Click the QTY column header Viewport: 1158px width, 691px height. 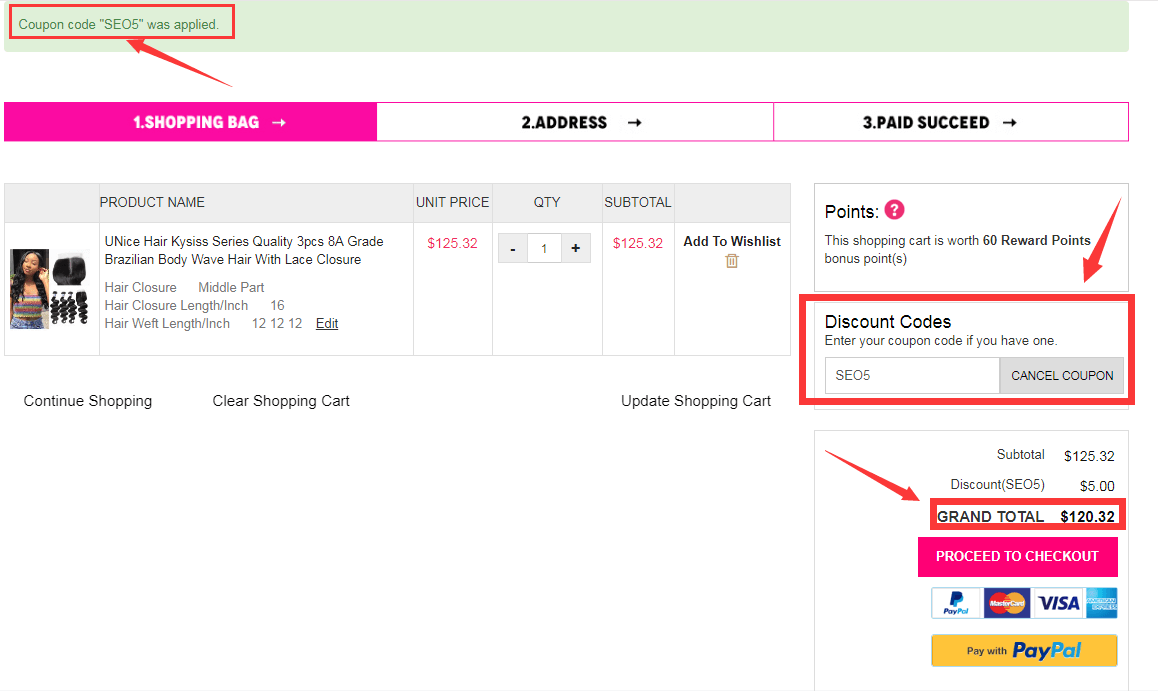547,202
